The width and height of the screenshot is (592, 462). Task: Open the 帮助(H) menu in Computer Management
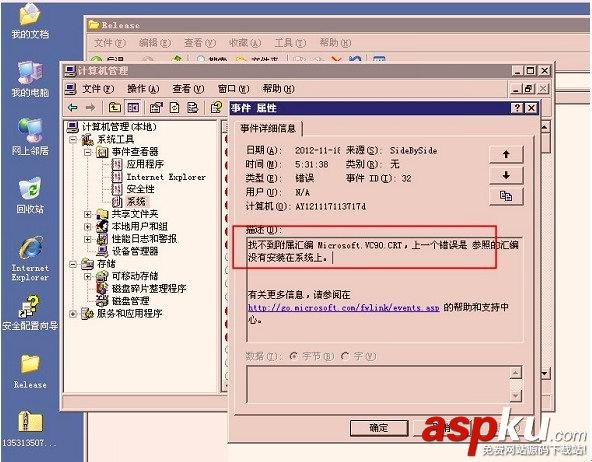279,89
